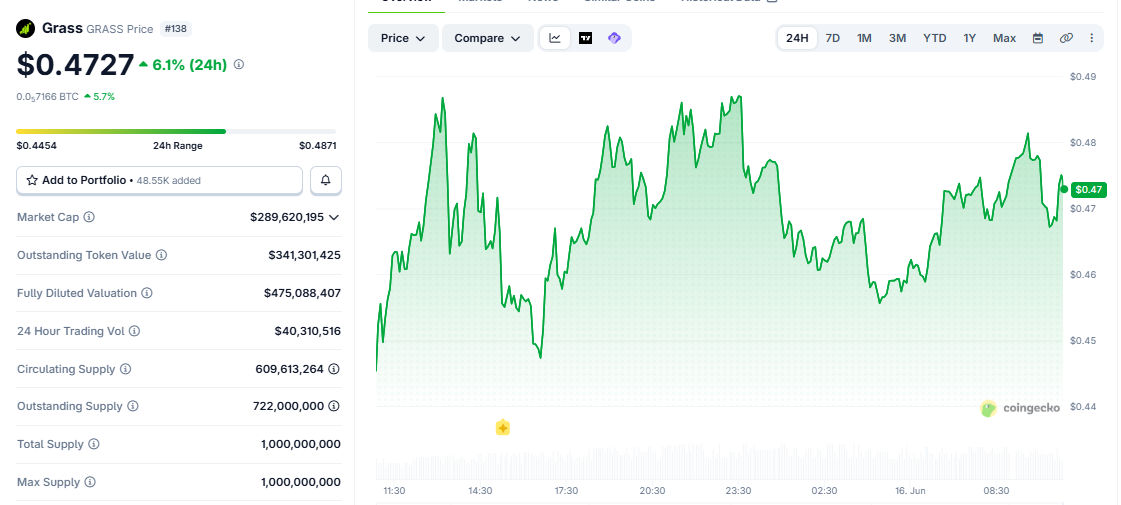
Task: Open Total Supply info icon
Action: [x=94, y=444]
